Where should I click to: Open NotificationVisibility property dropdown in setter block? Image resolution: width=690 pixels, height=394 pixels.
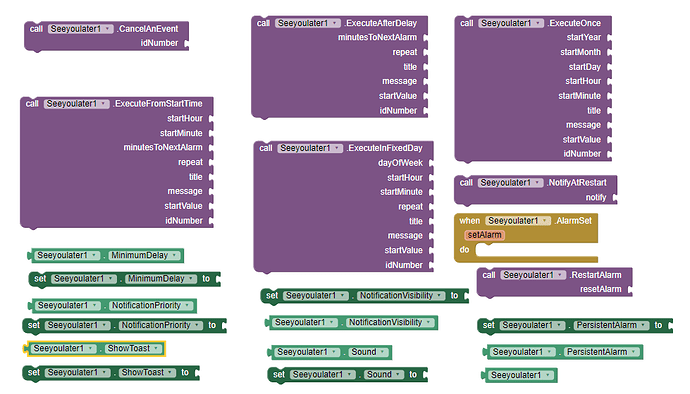point(400,296)
